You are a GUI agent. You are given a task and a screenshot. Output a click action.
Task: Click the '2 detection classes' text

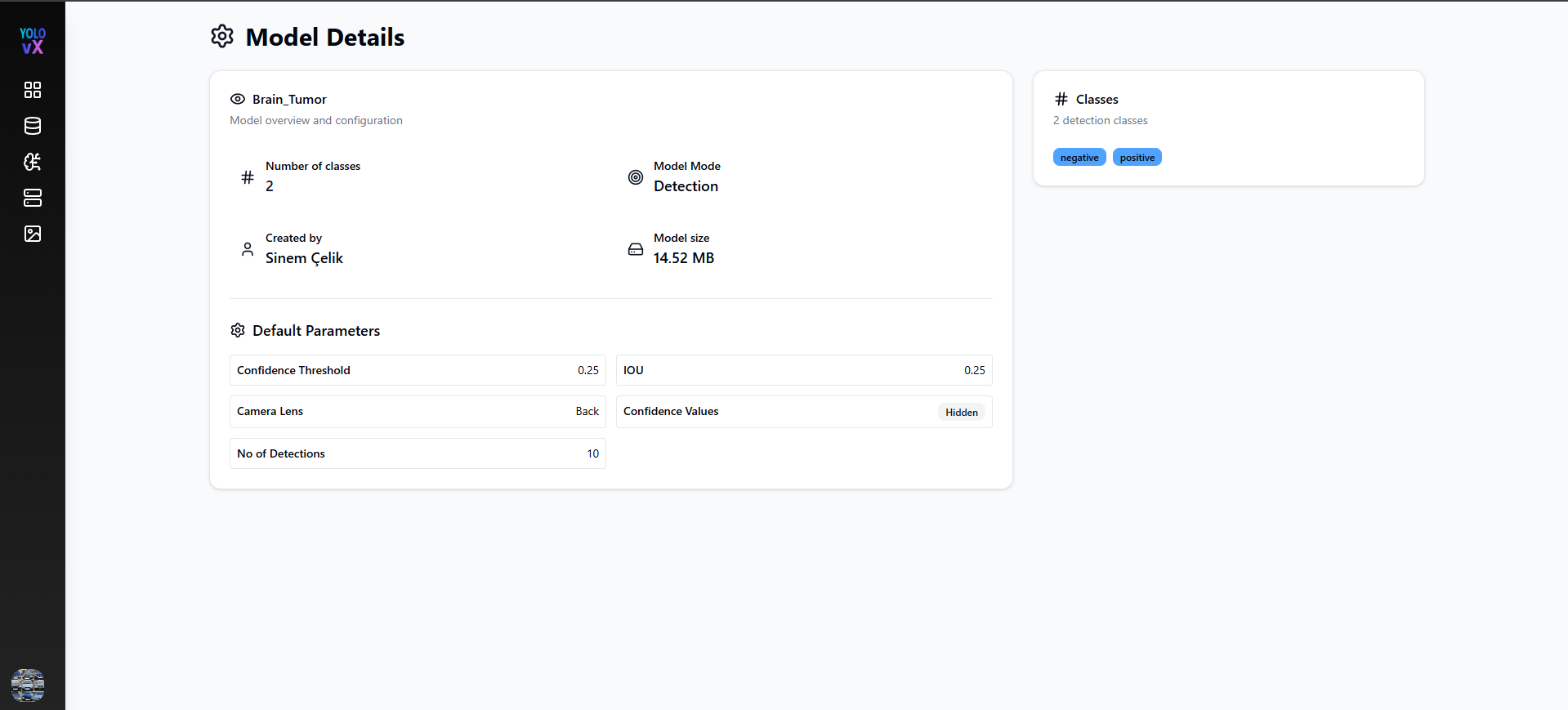[x=1101, y=120]
